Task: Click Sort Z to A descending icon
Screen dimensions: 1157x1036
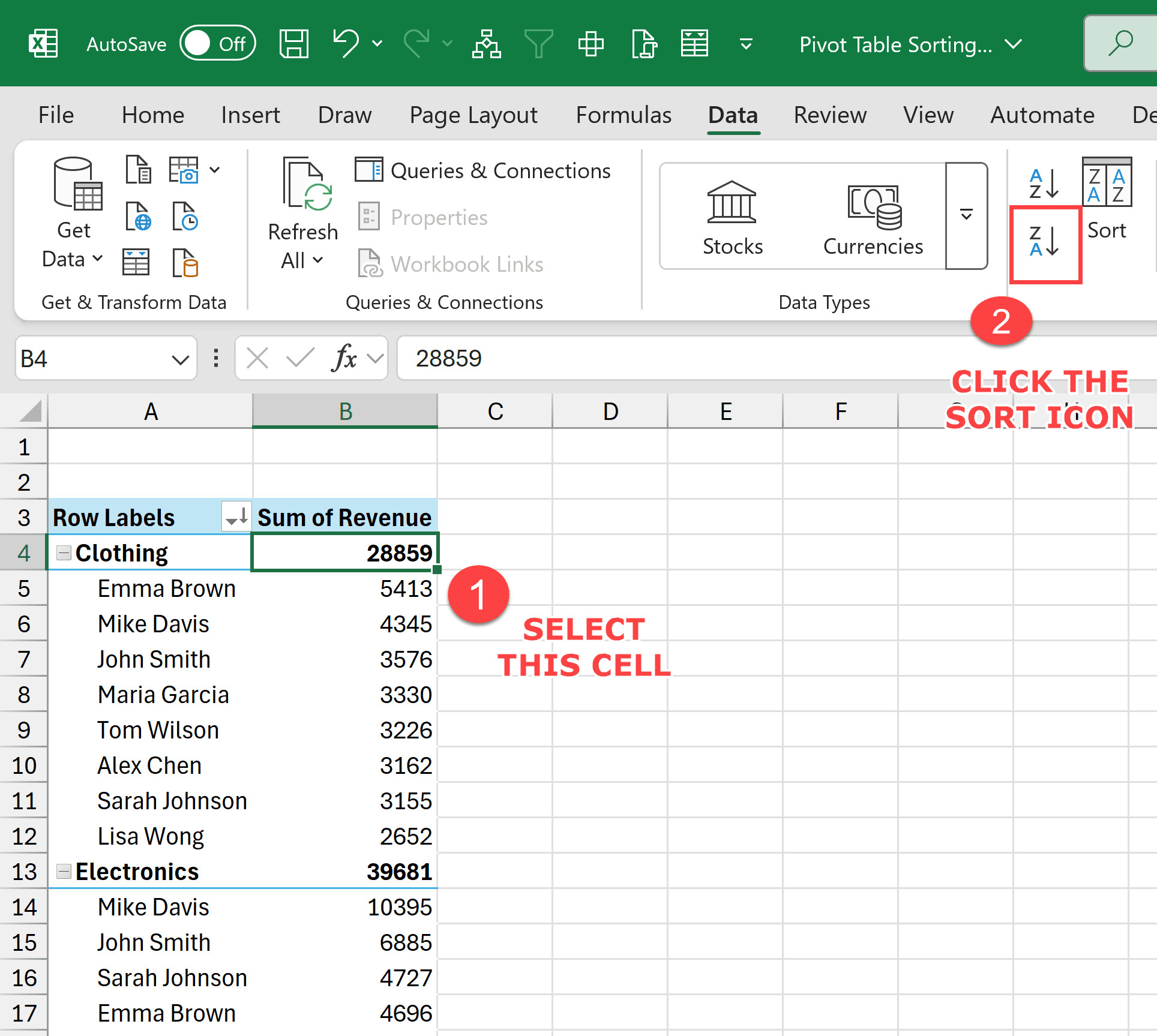Action: [x=1044, y=242]
